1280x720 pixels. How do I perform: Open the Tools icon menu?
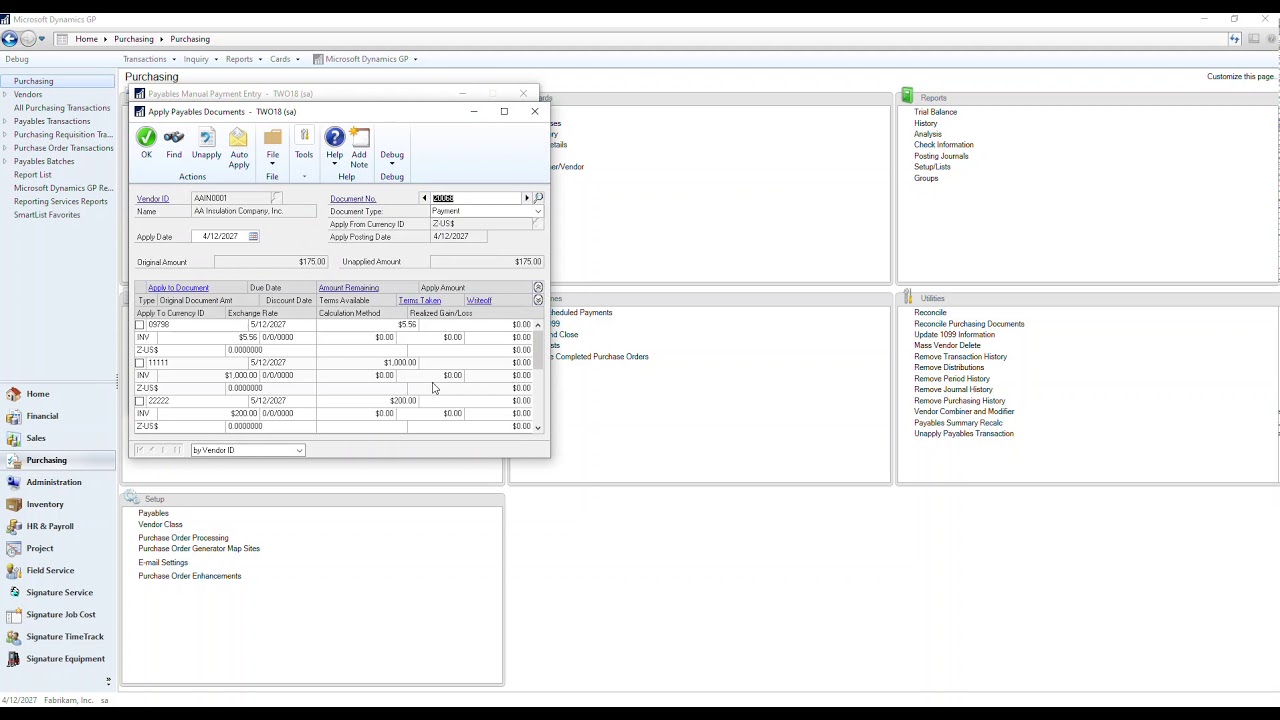304,137
